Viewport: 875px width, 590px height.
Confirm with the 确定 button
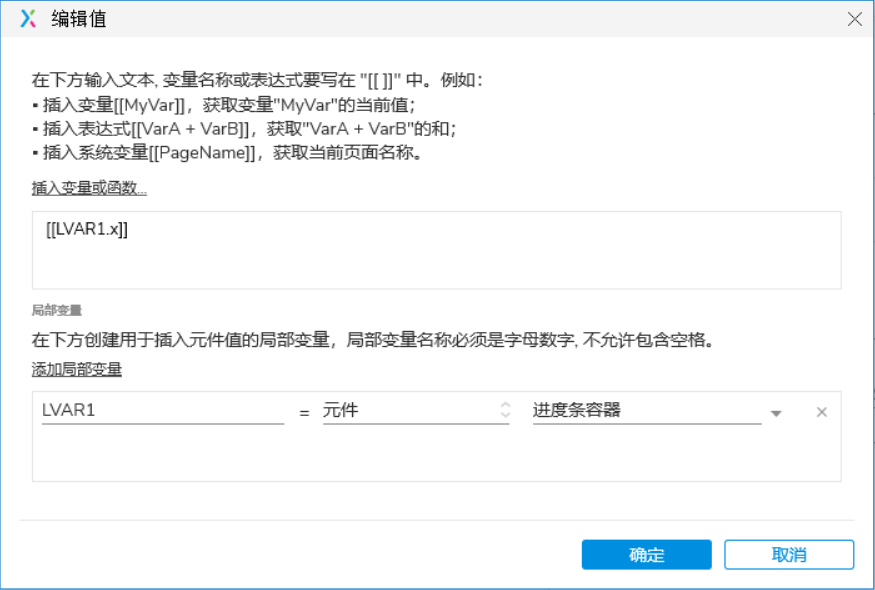tap(646, 554)
